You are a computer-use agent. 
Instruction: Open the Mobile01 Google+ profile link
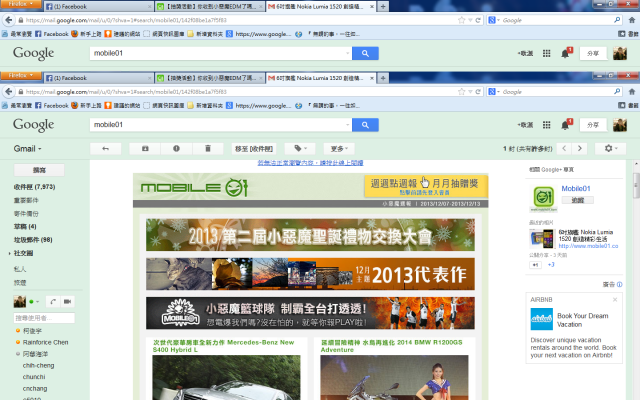(x=576, y=189)
